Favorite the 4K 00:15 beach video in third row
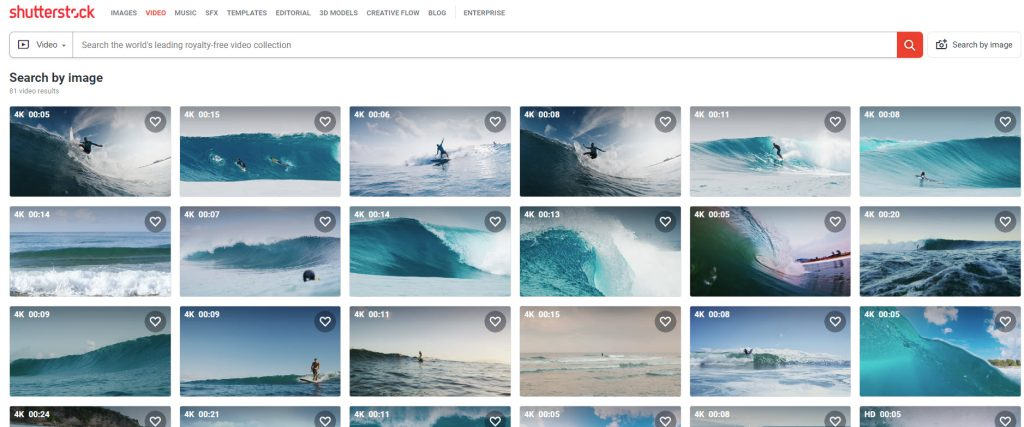This screenshot has width=1024, height=427. click(x=665, y=321)
